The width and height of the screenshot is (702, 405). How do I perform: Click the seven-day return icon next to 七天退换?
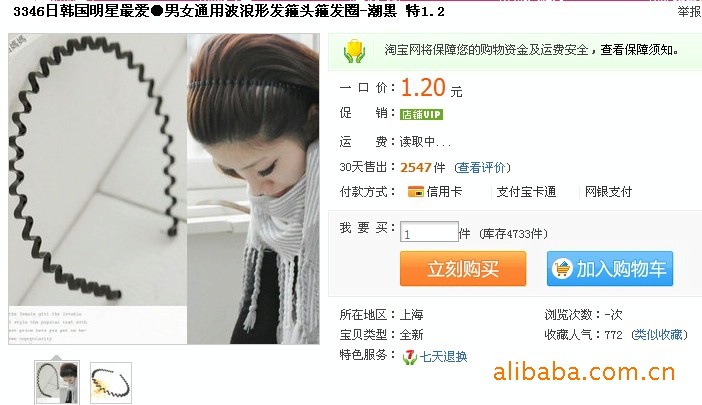point(409,357)
